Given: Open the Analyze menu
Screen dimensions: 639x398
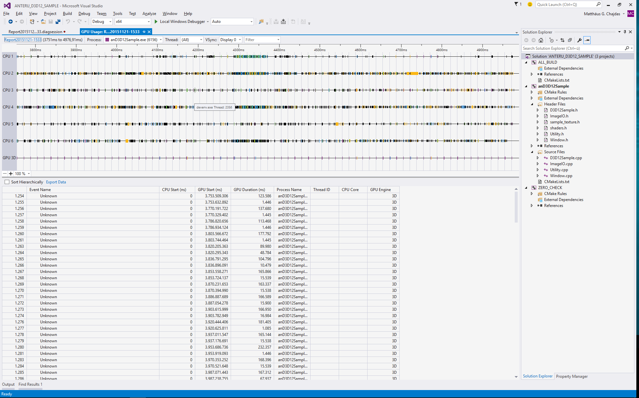Looking at the screenshot, I should pyautogui.click(x=149, y=13).
